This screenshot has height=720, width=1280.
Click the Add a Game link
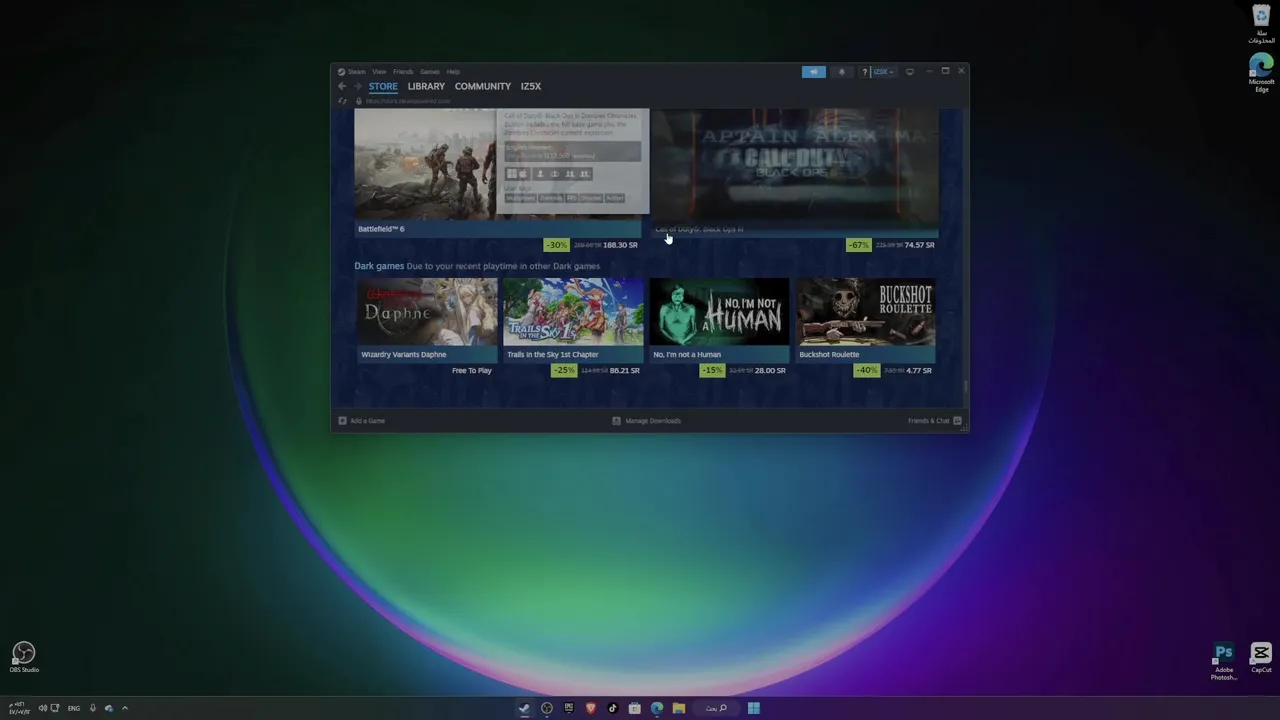(x=367, y=421)
